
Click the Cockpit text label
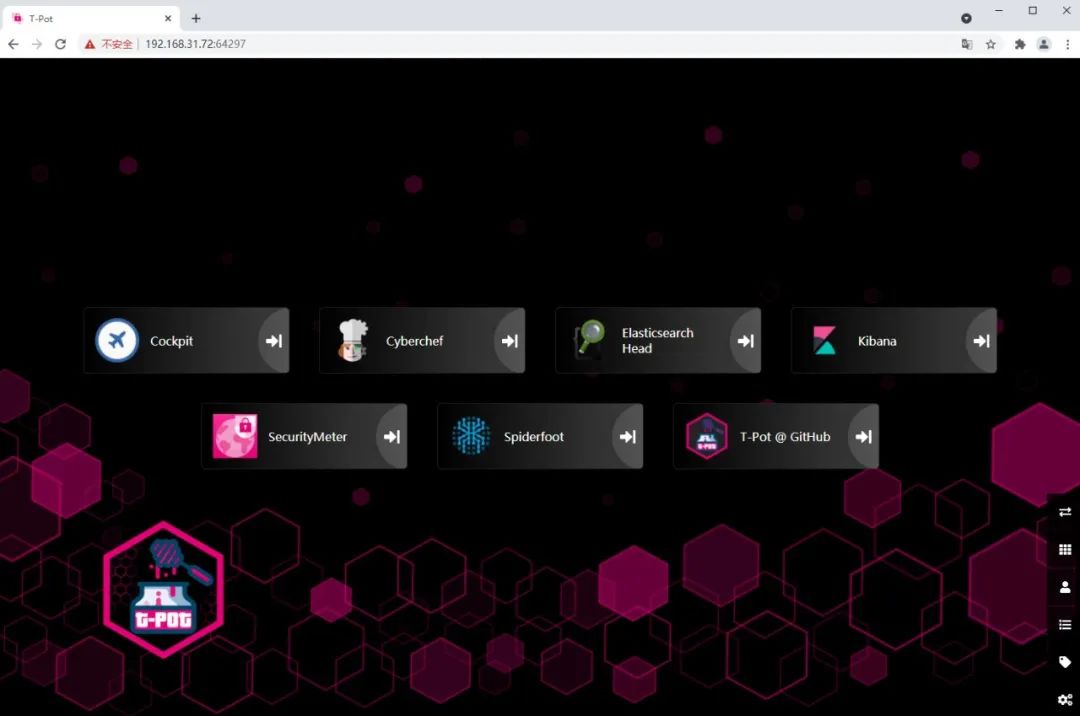[172, 341]
